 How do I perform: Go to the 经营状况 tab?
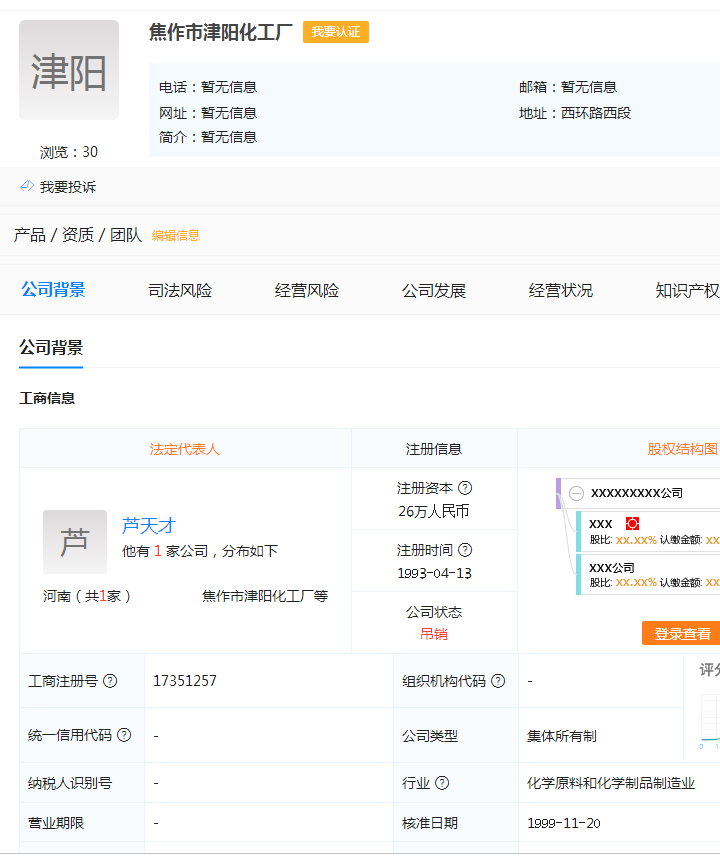(x=561, y=291)
